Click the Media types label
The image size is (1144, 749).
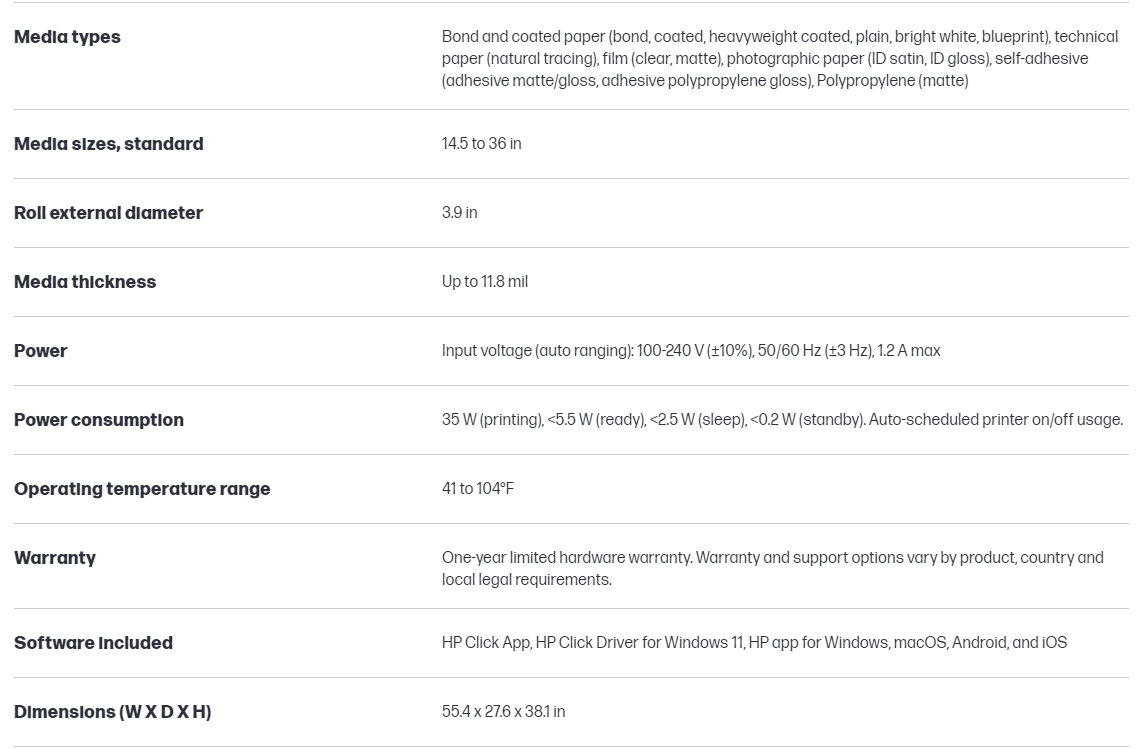[67, 37]
